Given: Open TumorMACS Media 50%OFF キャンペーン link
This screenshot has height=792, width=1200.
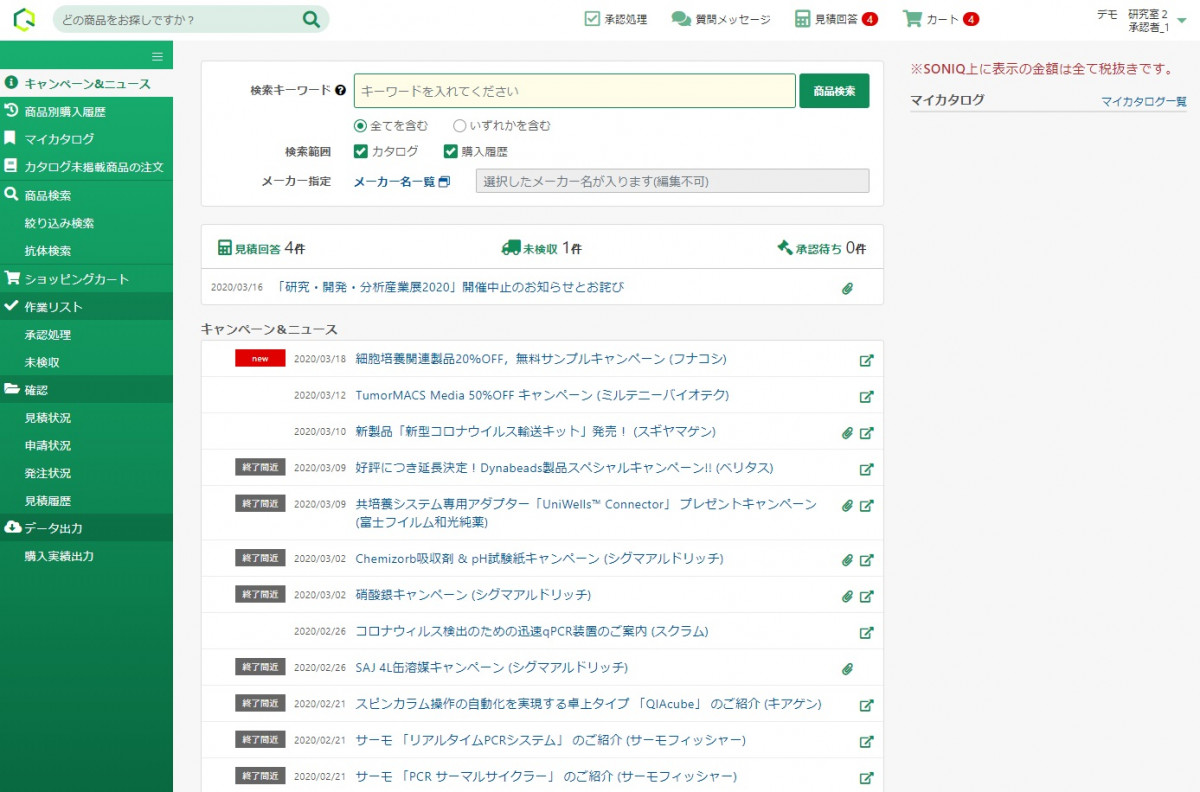Looking at the screenshot, I should click(x=542, y=396).
